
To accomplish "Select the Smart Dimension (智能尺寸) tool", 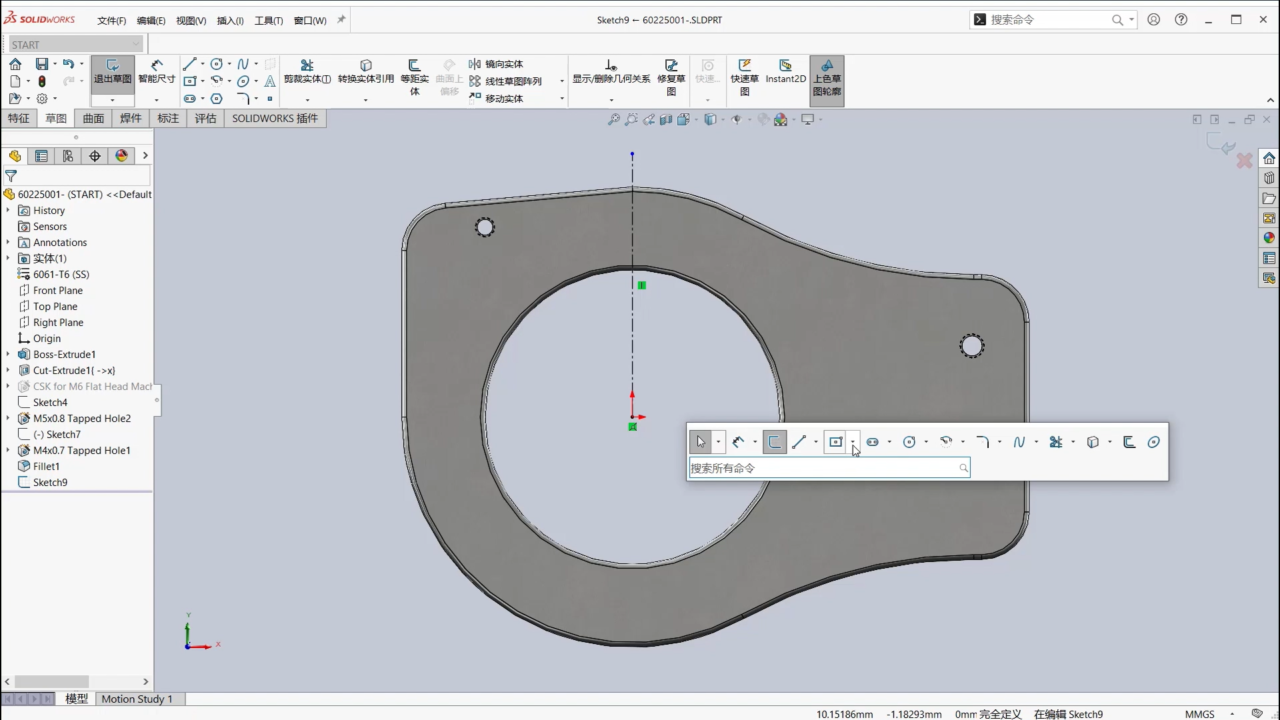I will click(x=156, y=72).
